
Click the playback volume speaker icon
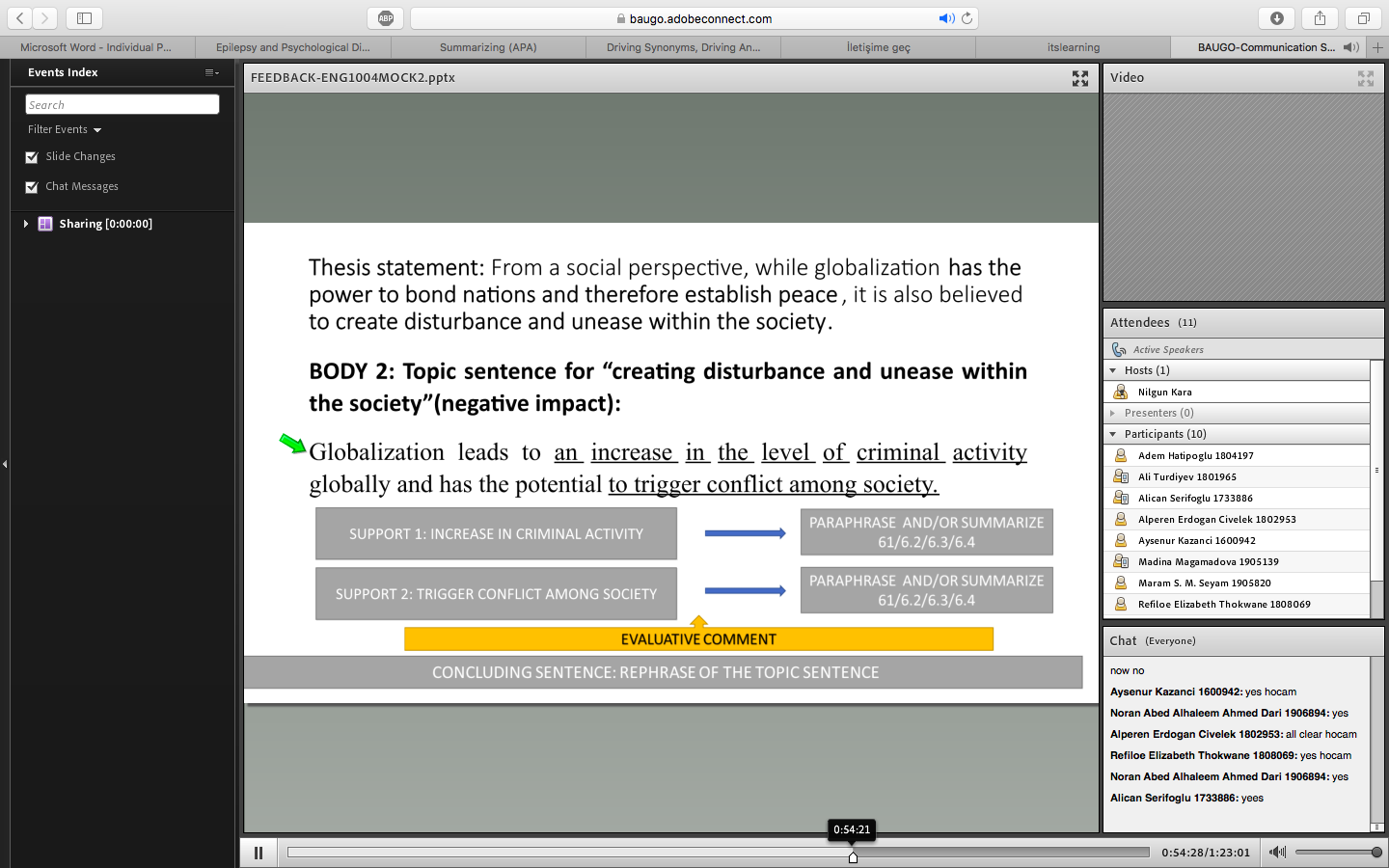click(1277, 852)
